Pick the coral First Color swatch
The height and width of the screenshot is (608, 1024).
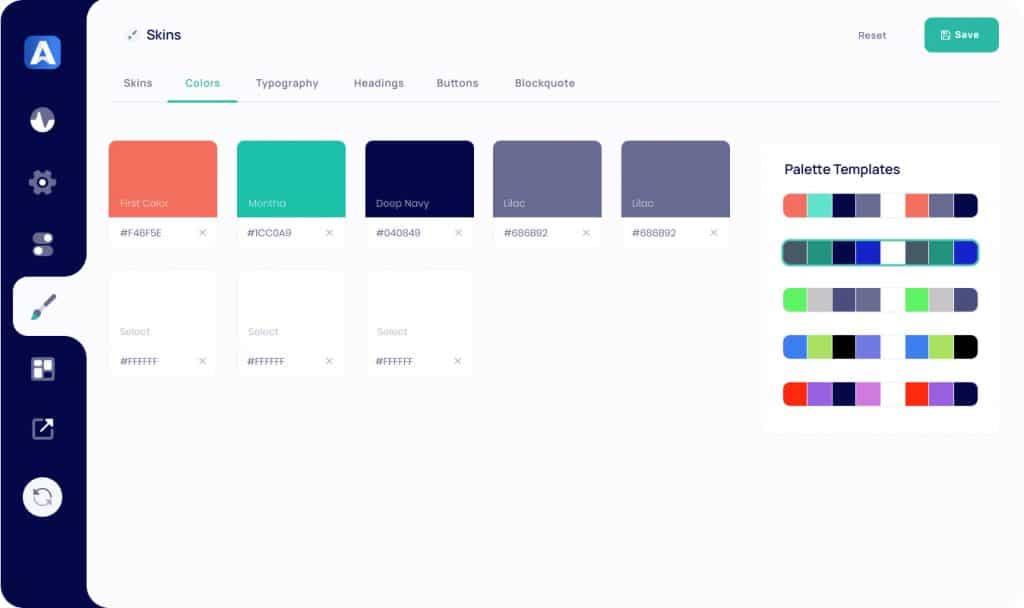pyautogui.click(x=163, y=178)
